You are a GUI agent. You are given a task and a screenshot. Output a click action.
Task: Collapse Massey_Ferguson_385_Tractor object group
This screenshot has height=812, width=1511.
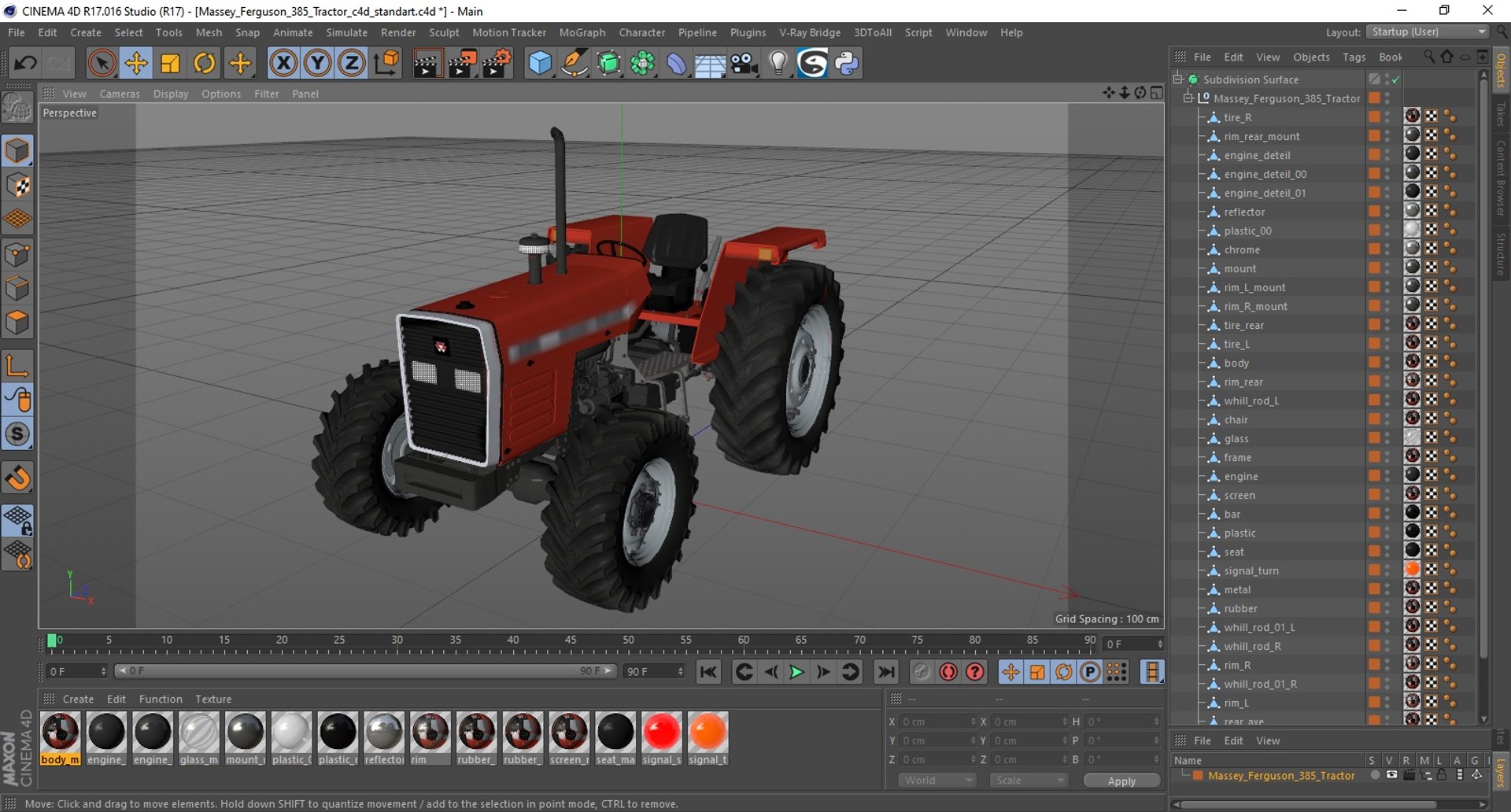[1188, 98]
